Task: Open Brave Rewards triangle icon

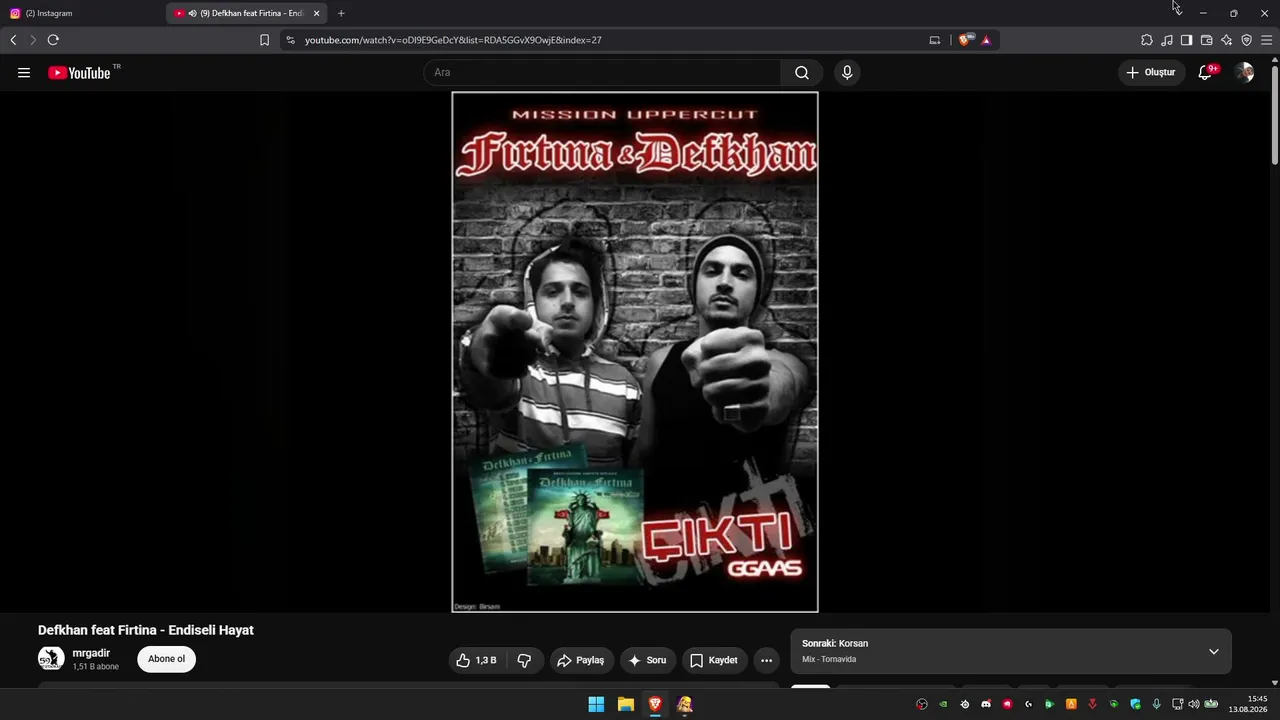Action: 986,40
